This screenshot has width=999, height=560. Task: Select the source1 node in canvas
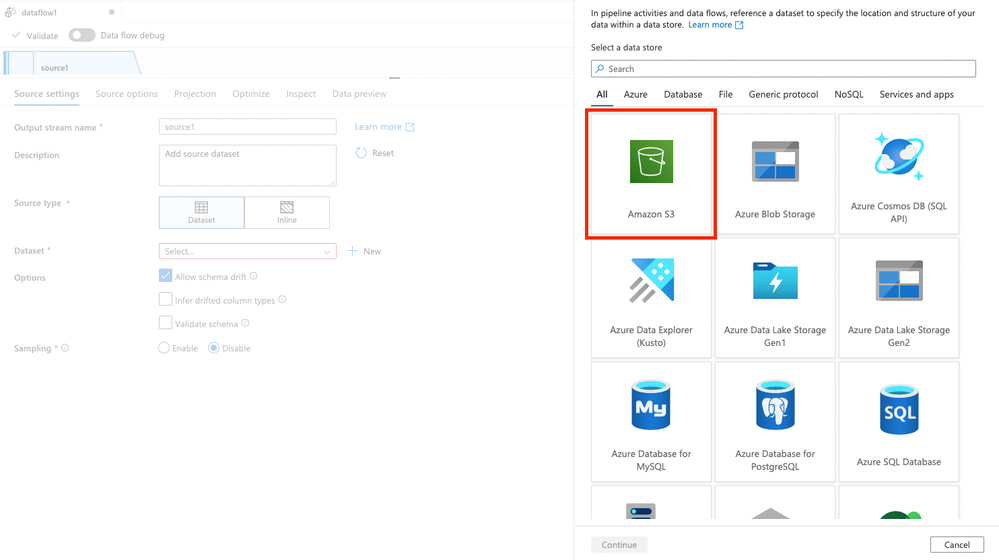coord(73,64)
